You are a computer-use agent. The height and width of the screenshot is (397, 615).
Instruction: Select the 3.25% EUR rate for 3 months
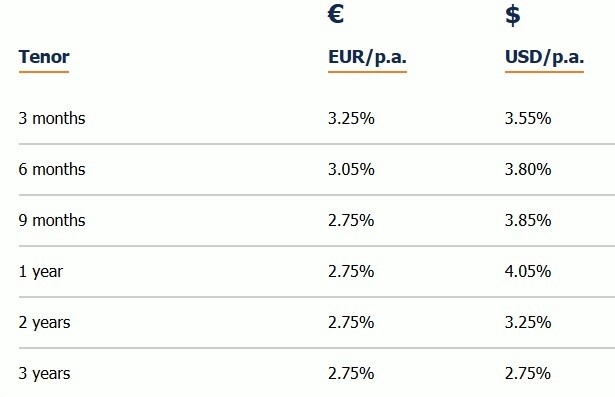[351, 118]
